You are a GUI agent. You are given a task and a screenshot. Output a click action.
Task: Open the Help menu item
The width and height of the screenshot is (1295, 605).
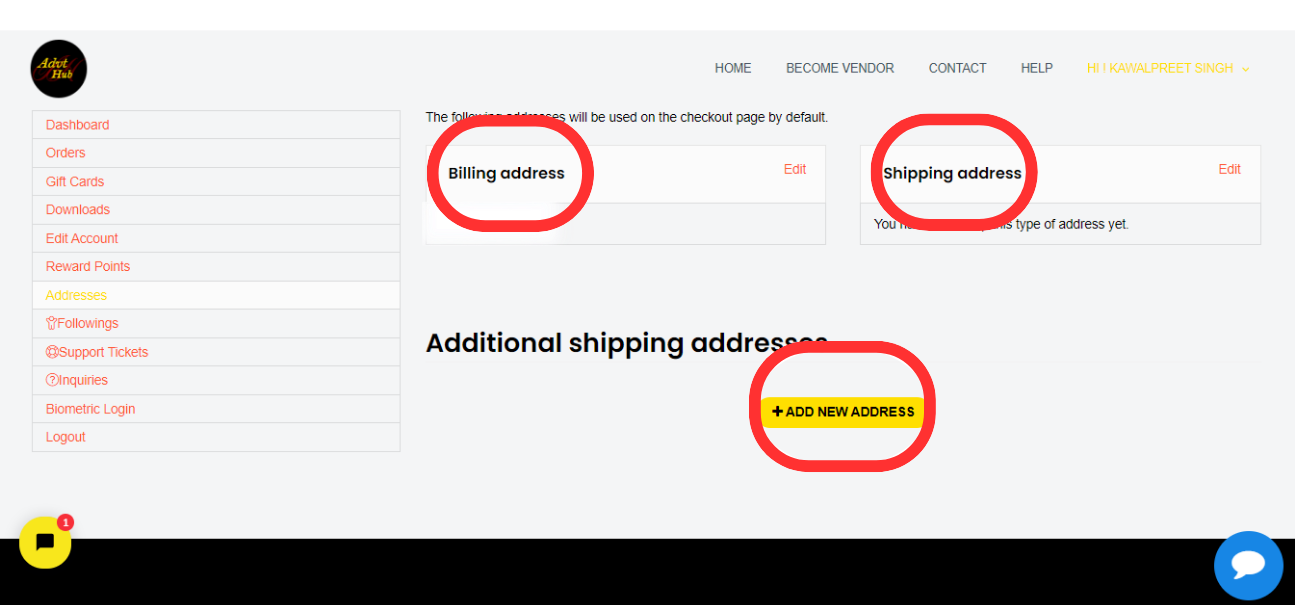pos(1036,68)
